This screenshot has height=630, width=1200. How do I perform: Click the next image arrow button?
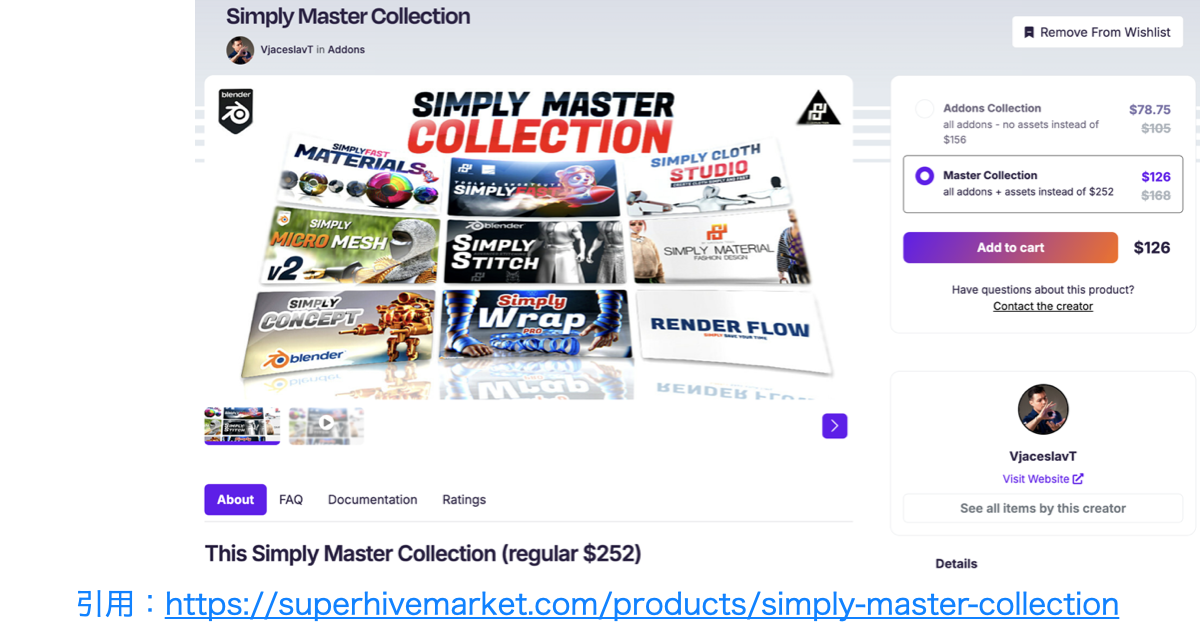835,426
